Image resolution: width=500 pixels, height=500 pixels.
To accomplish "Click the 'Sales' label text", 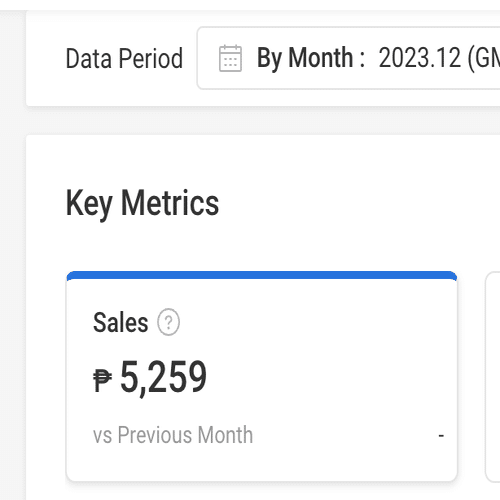I will pyautogui.click(x=121, y=322).
